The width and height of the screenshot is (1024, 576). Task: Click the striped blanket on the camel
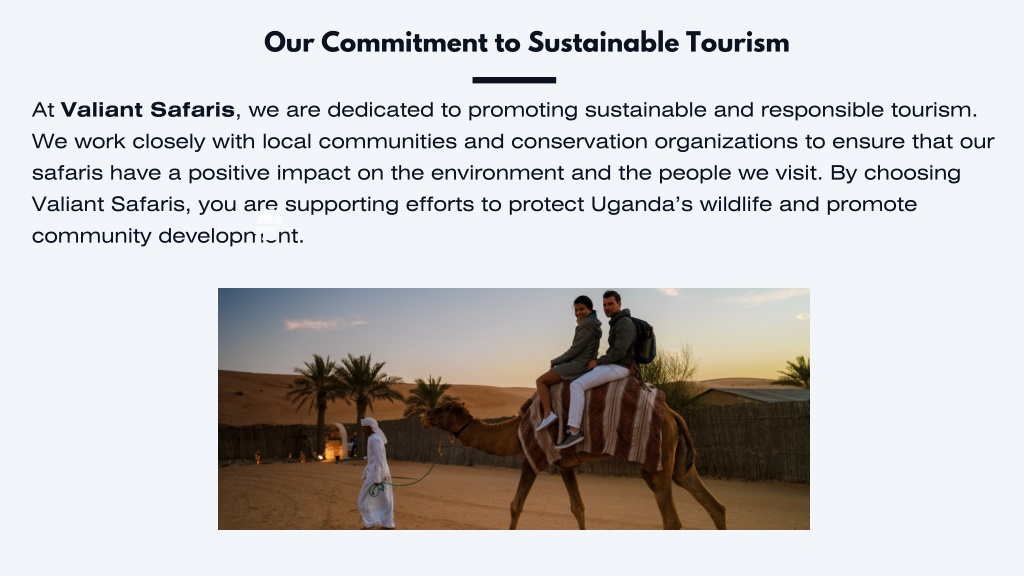(591, 423)
